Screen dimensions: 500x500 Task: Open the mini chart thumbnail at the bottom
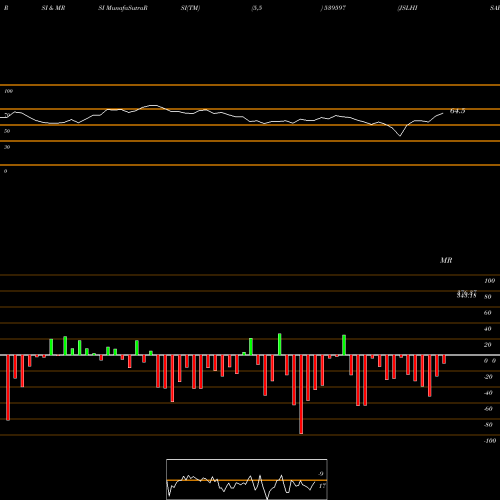tap(247, 479)
